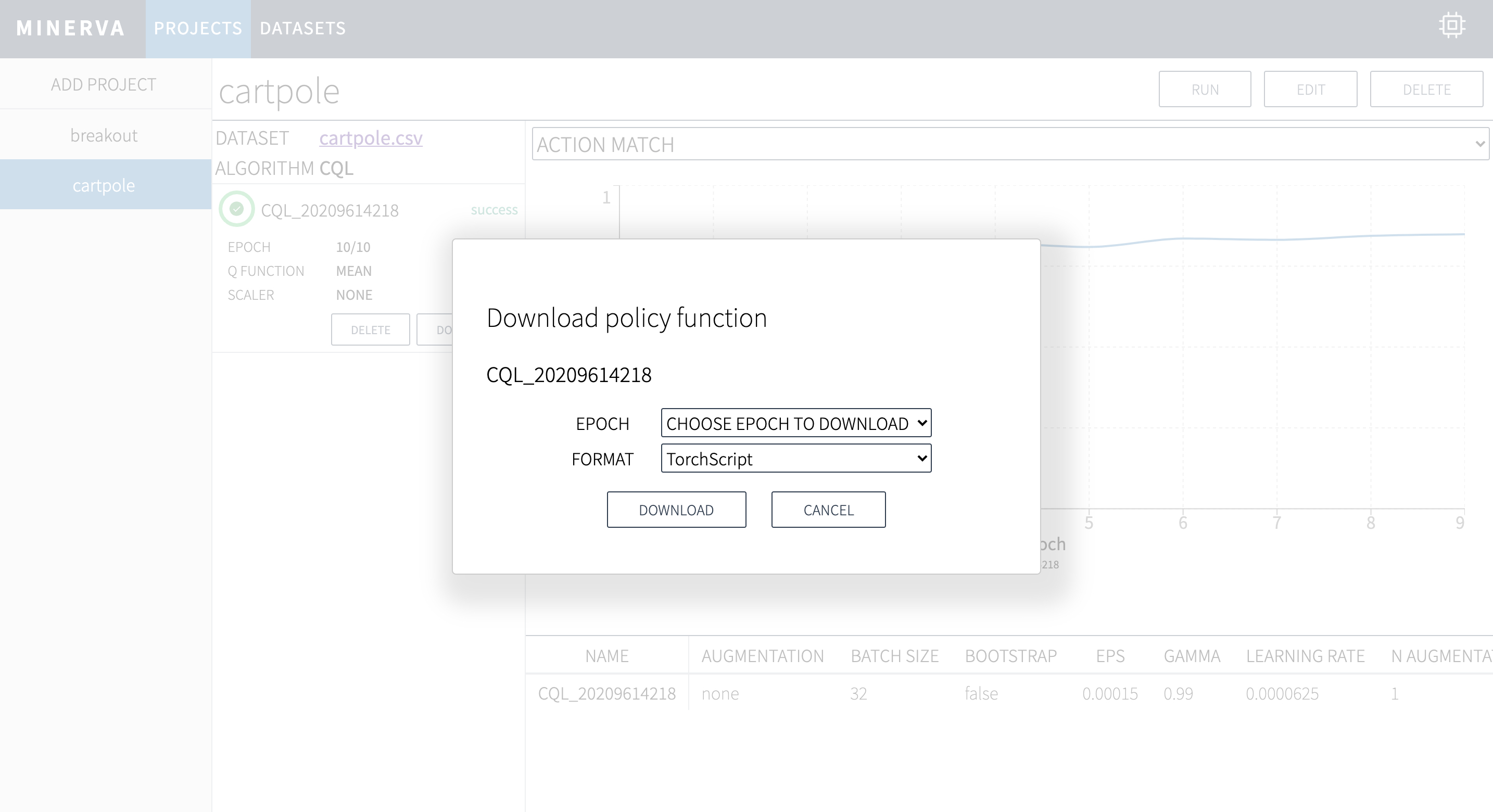Click the BOOTSTRAP column header
The width and height of the screenshot is (1493, 812).
click(1011, 655)
